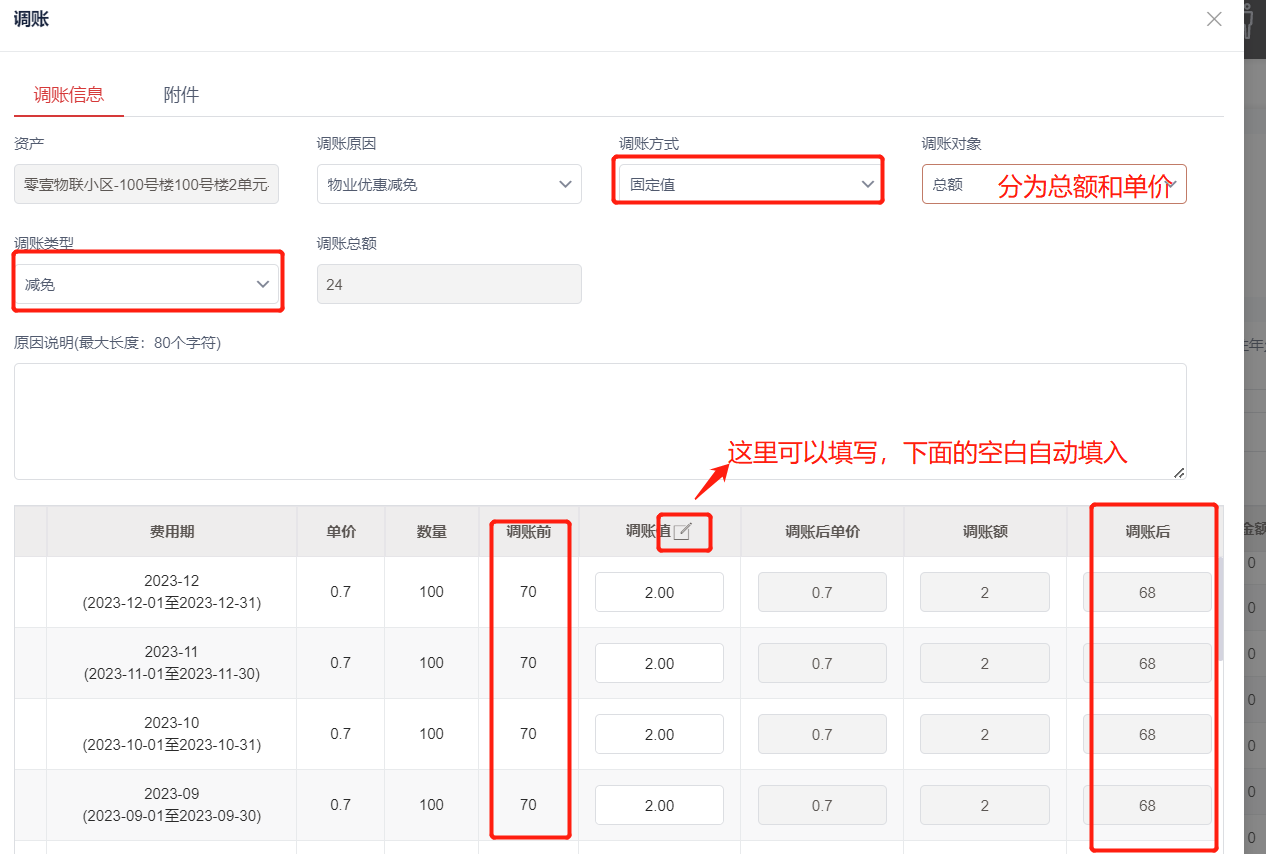1266x854 pixels.
Task: Select the 2023-12 费用期 cell
Action: tap(172, 592)
